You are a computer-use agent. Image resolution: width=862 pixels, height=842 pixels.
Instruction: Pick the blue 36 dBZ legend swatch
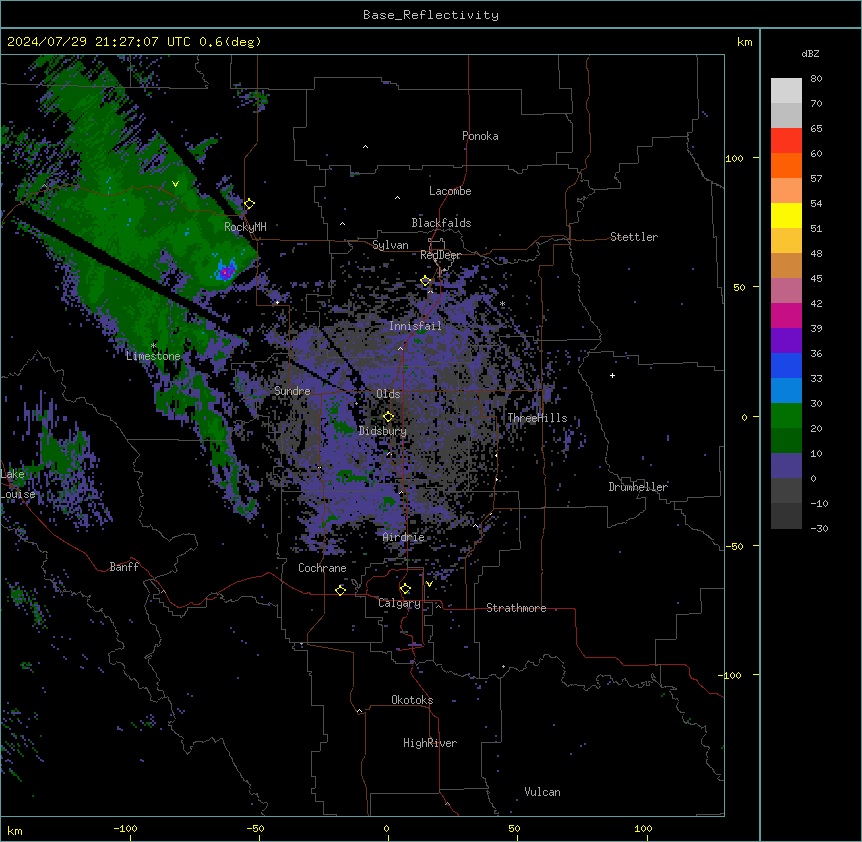coord(786,365)
